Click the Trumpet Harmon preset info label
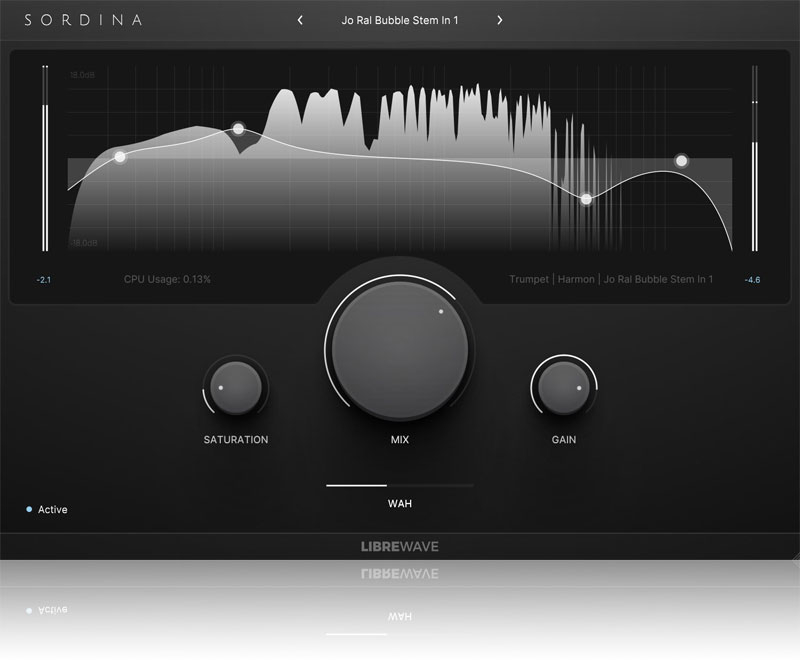800x660 pixels. (x=611, y=280)
